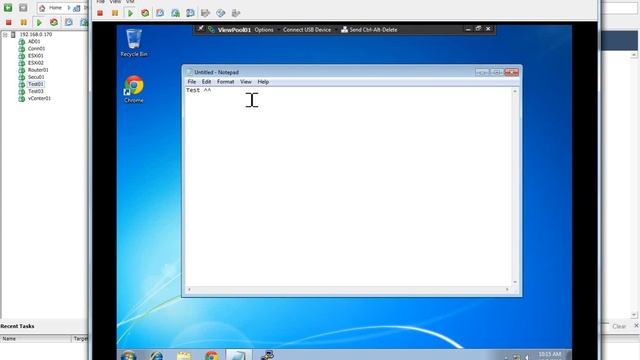Open Notepad File menu
Image resolution: width=640 pixels, height=360 pixels.
pos(191,82)
